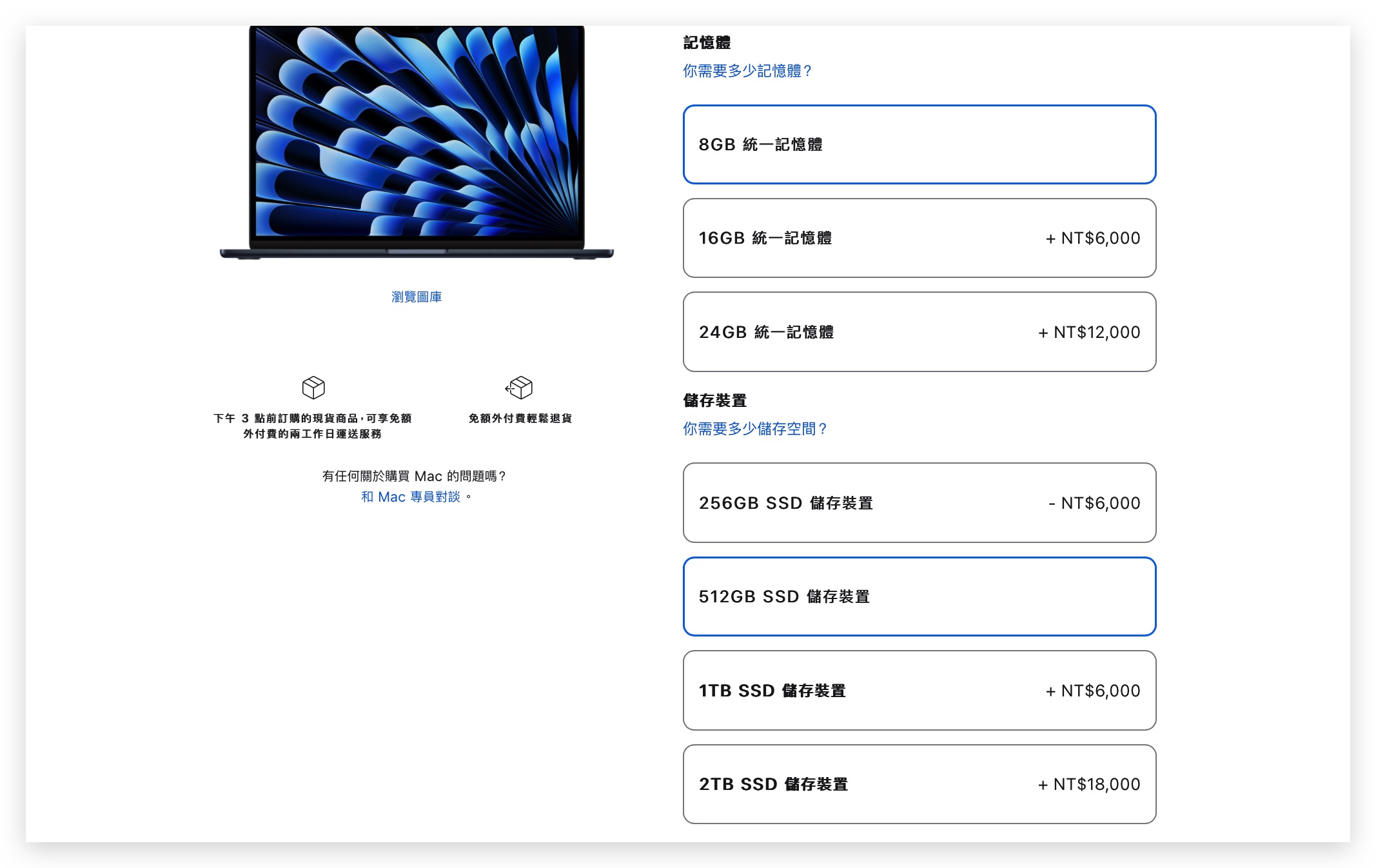
Task: Click the shipping box icon
Action: click(313, 388)
